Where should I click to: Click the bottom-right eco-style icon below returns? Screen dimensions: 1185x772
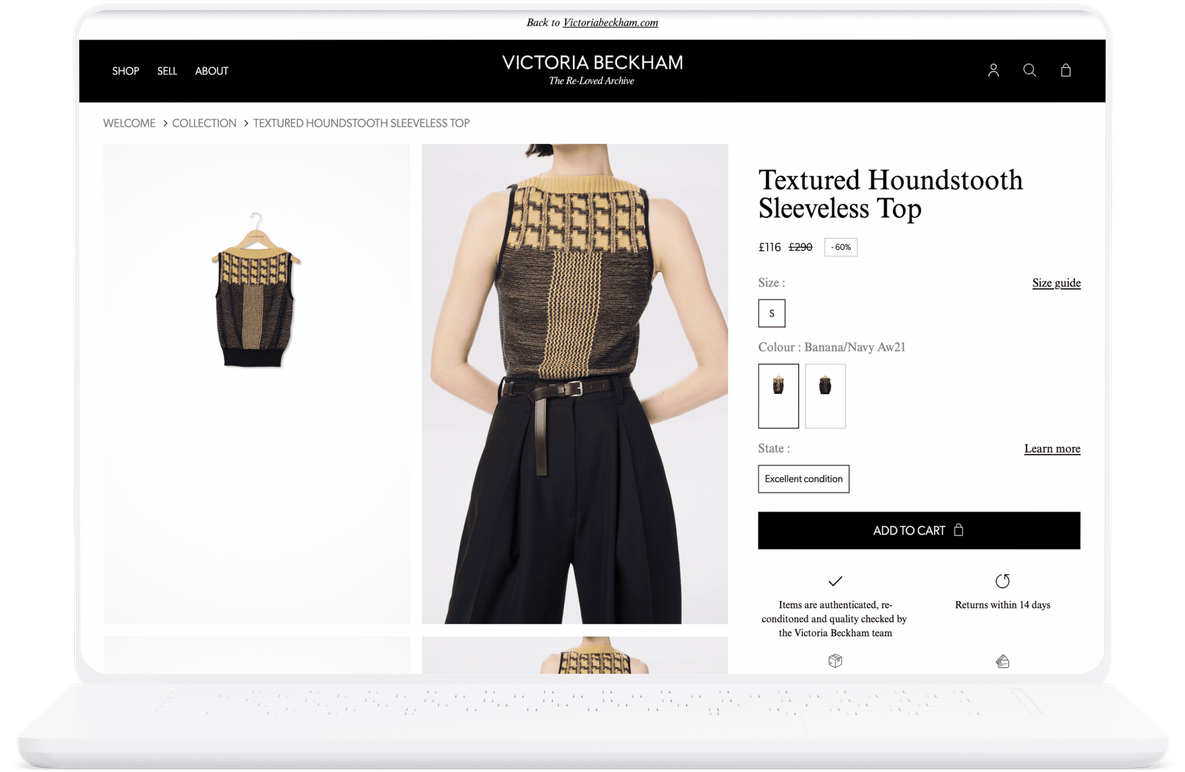(1002, 662)
